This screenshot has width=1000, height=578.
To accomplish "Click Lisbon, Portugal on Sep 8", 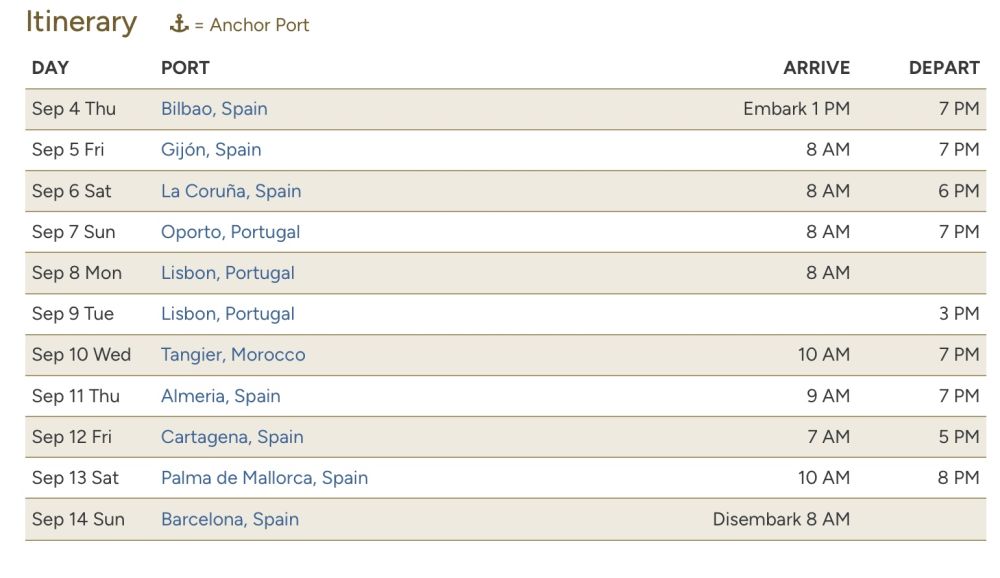I will [228, 273].
